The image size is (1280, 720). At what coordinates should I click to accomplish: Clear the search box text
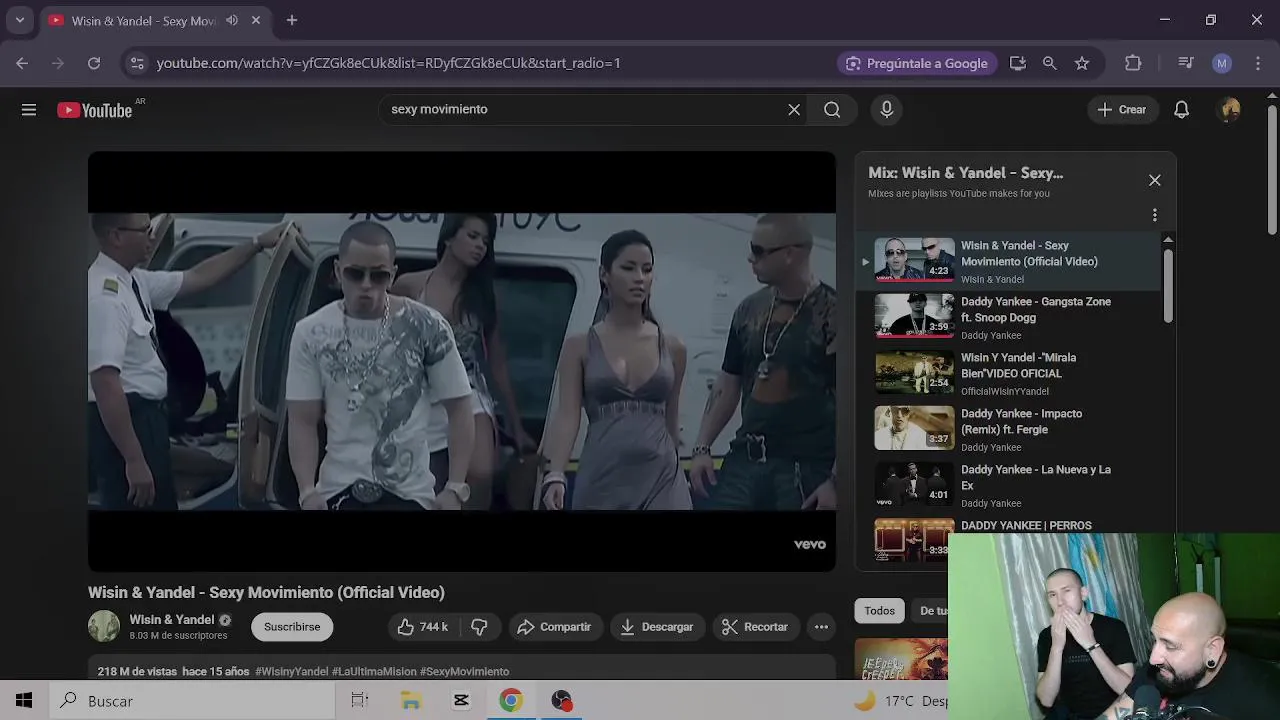pyautogui.click(x=794, y=110)
